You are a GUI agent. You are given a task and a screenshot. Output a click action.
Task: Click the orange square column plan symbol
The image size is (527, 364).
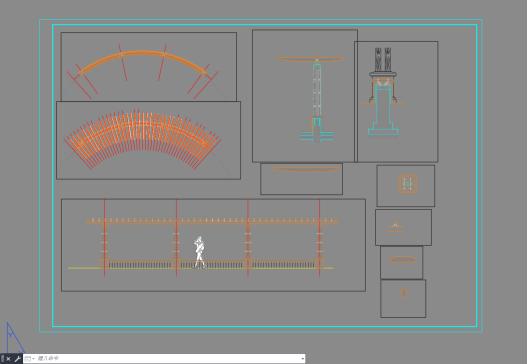coord(407,184)
